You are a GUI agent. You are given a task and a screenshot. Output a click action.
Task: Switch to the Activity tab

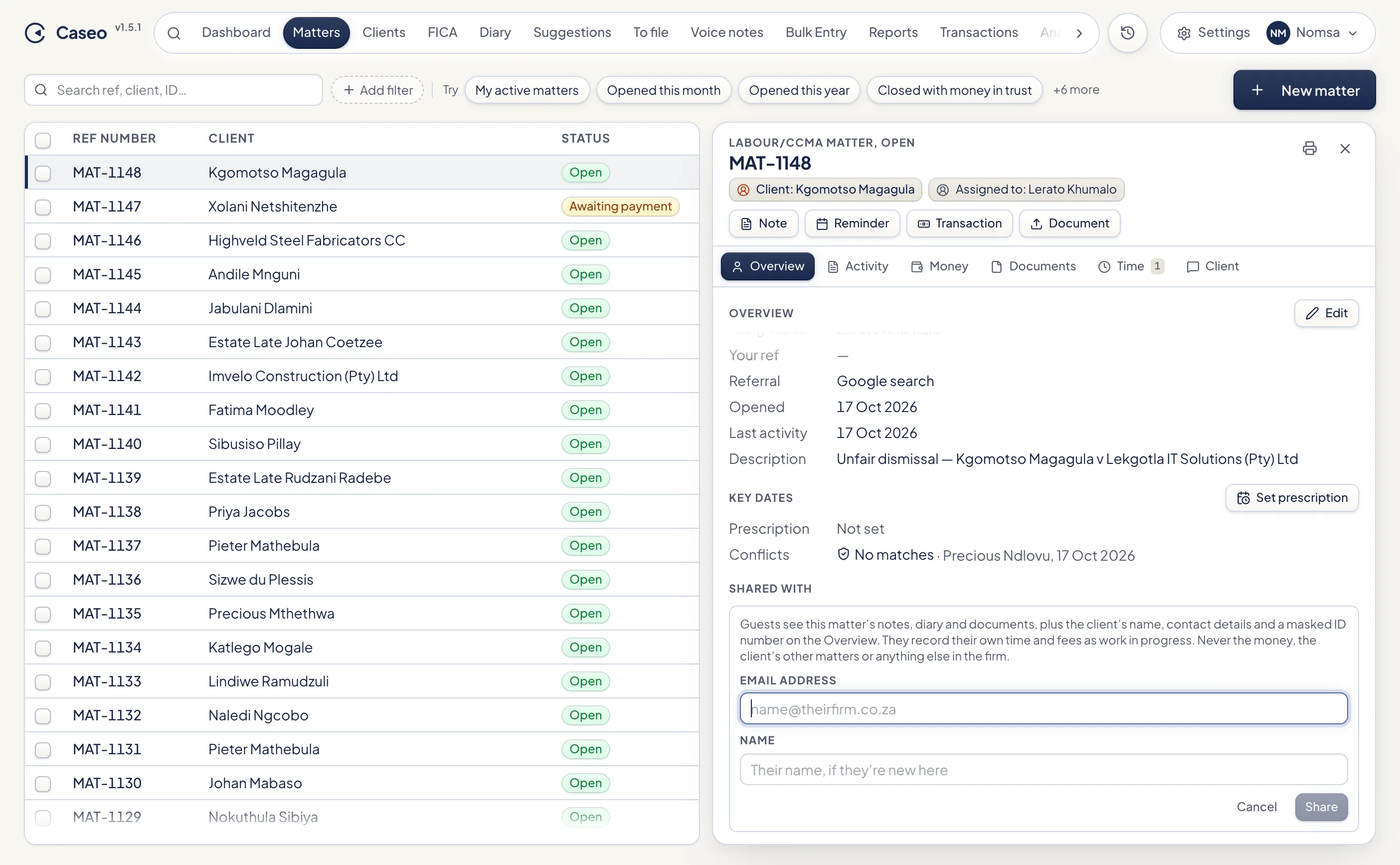(x=858, y=266)
